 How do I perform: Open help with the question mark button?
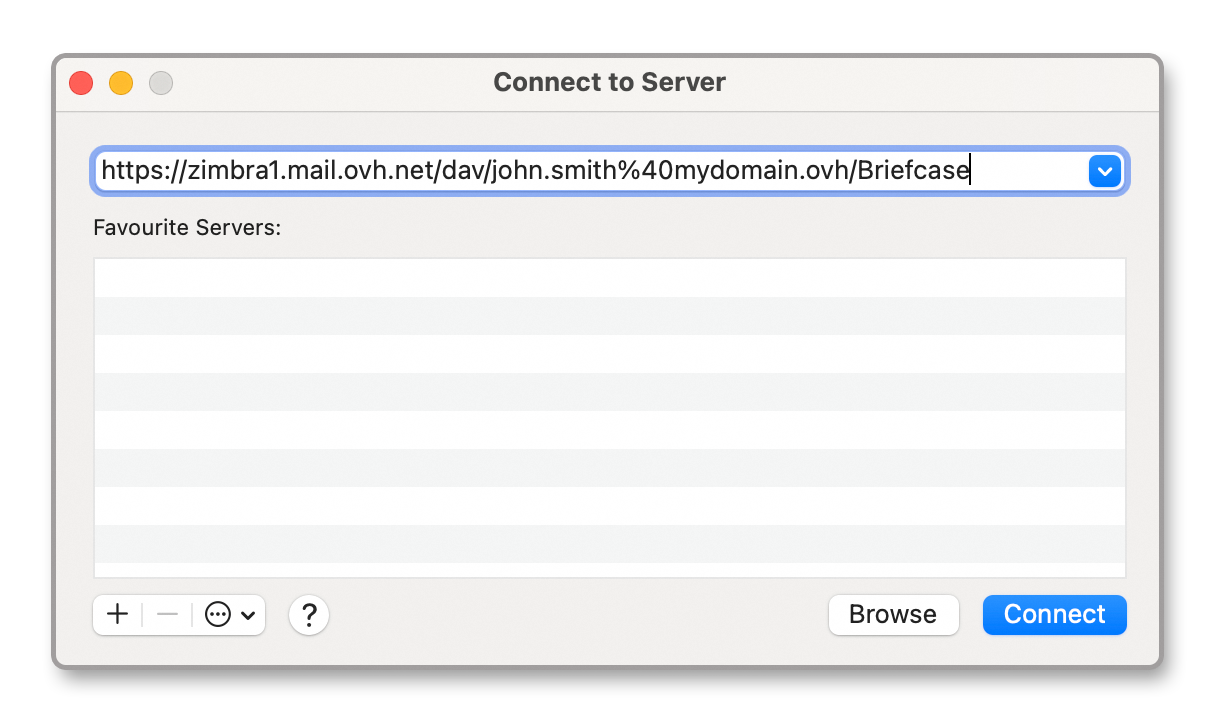pos(309,615)
